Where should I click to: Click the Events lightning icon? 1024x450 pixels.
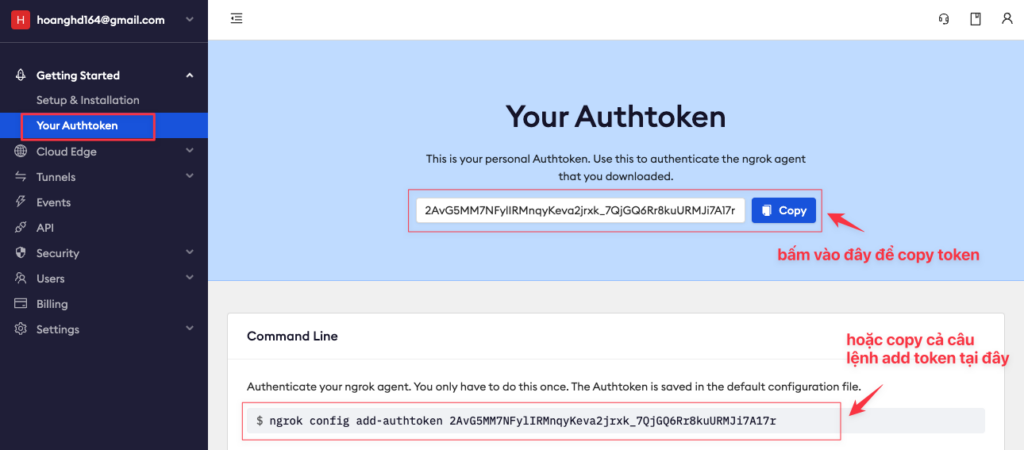(20, 202)
